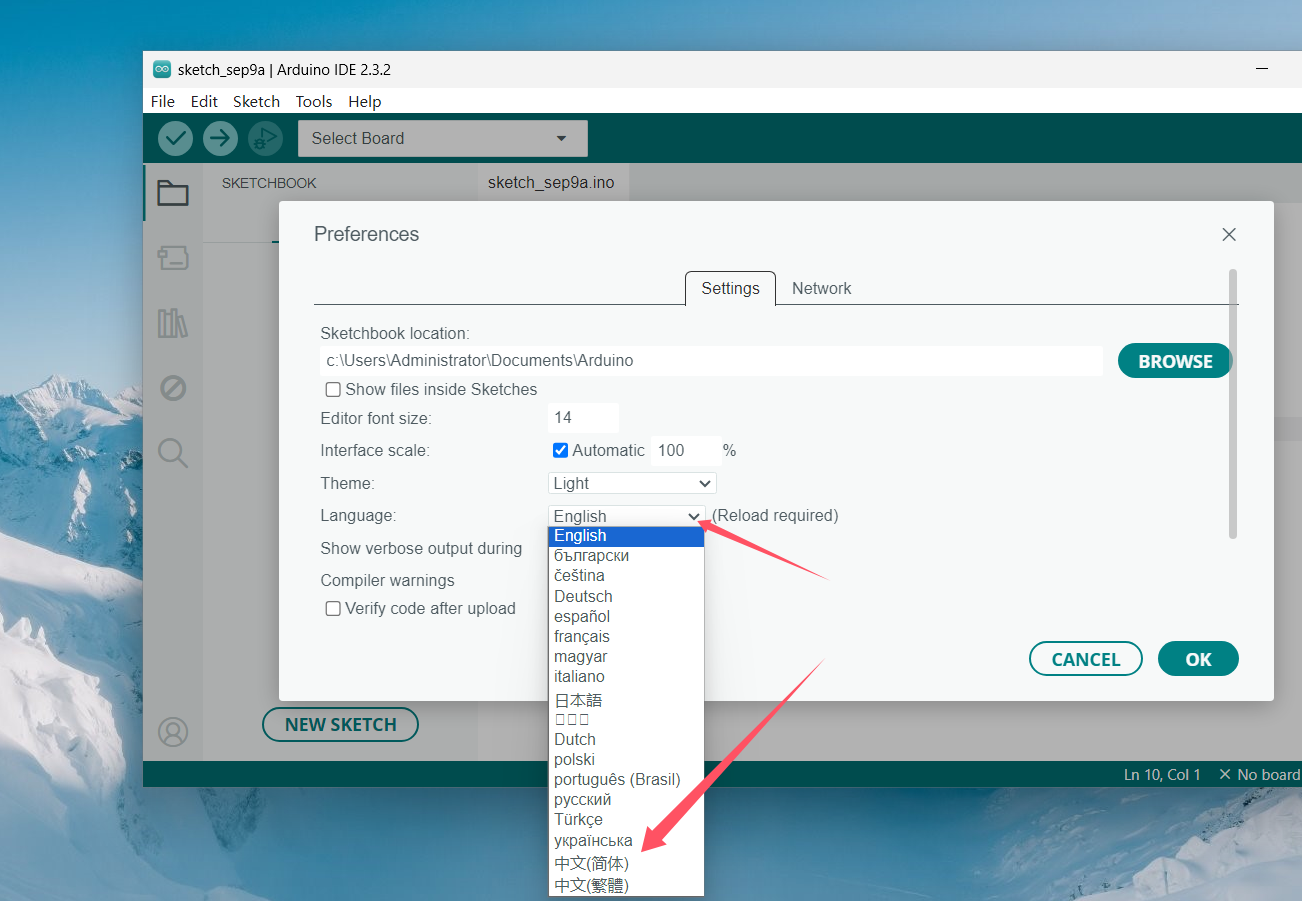Select български in the language list
Viewport: 1302px width, 901px height.
tap(626, 556)
